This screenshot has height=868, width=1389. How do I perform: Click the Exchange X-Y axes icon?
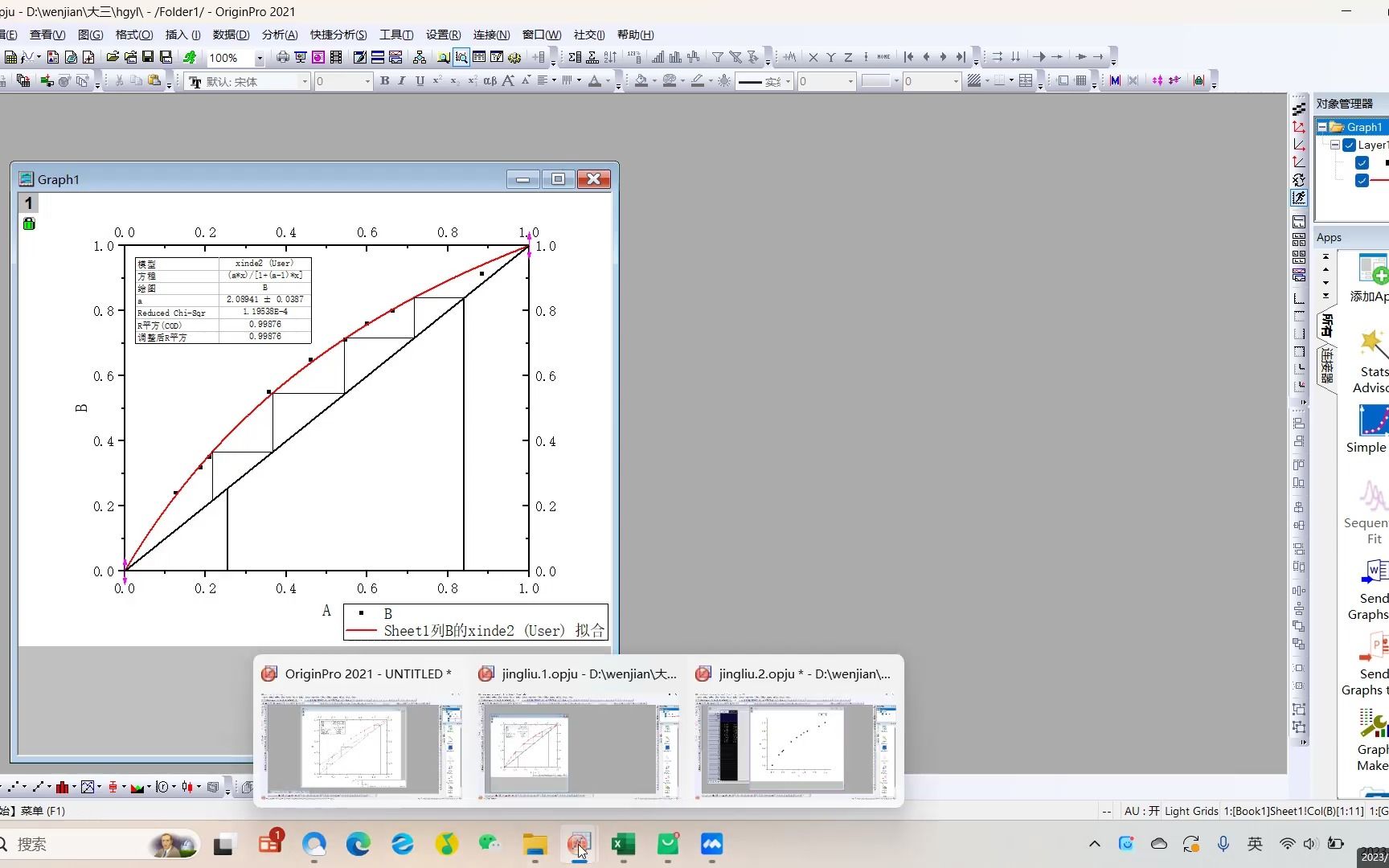click(1299, 180)
